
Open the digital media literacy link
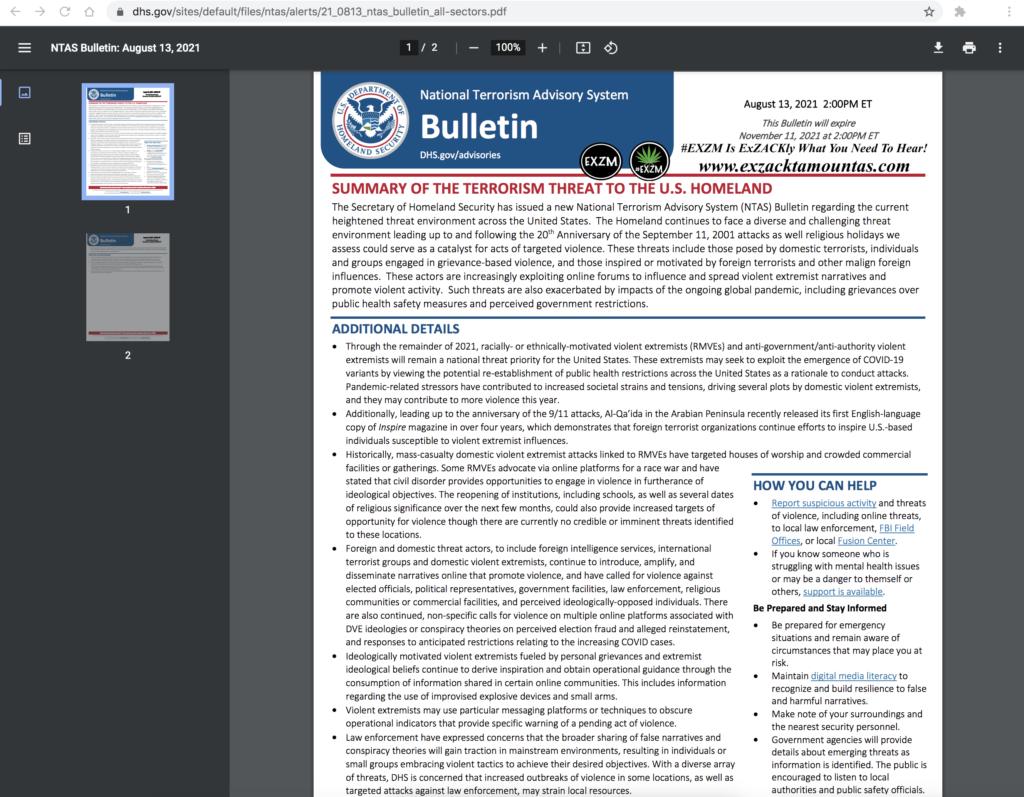854,676
